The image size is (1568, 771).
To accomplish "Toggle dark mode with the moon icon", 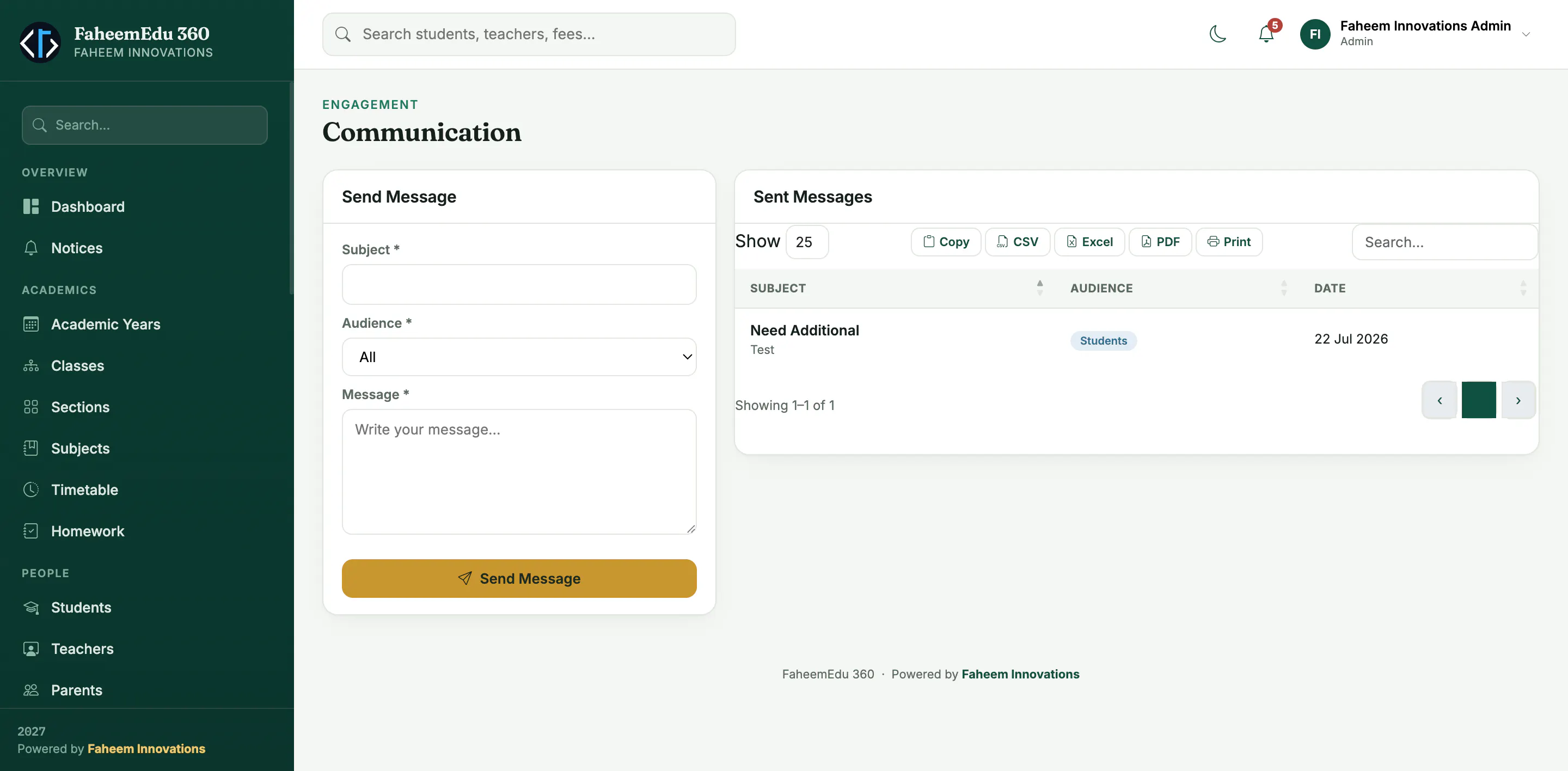I will pos(1217,34).
